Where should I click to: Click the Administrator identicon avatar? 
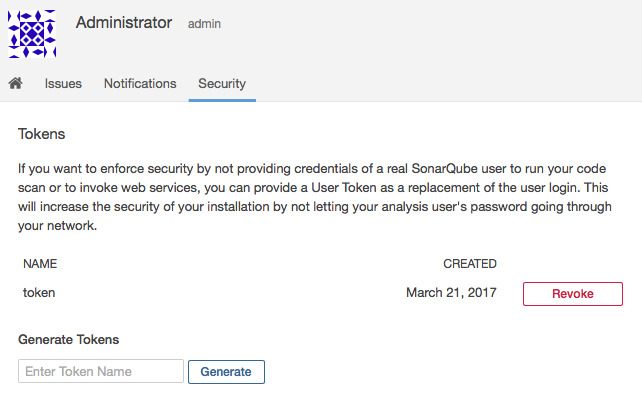[32, 34]
